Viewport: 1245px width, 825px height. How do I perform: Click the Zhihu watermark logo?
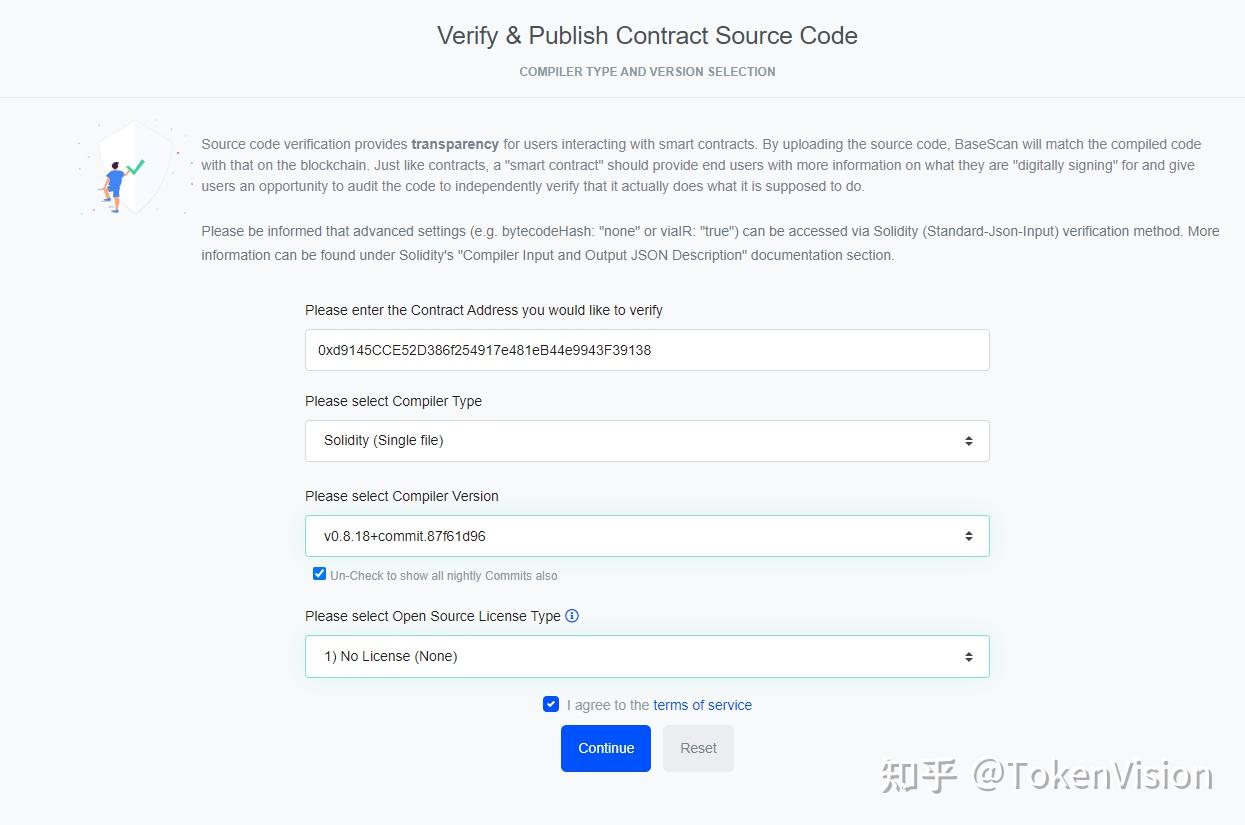point(919,776)
